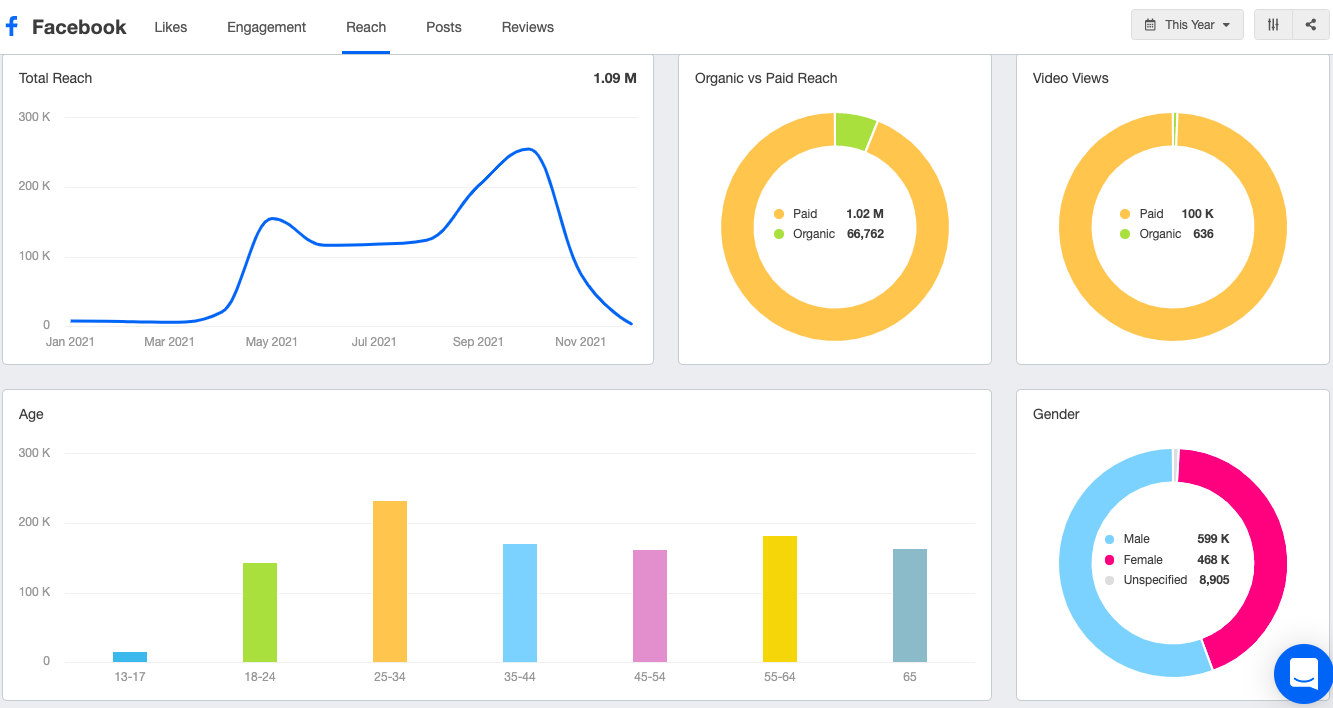Click the Video Views card title
The image size is (1333, 708).
click(1071, 78)
